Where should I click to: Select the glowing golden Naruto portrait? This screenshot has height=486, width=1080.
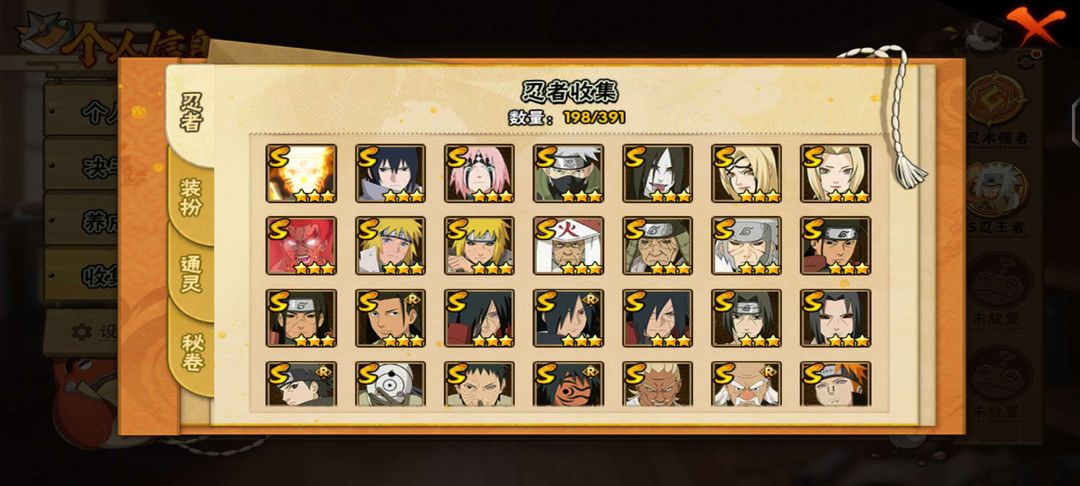point(301,173)
